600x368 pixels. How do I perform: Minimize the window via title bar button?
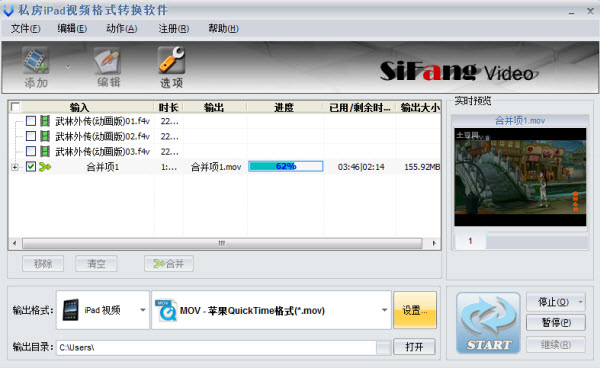(572, 12)
